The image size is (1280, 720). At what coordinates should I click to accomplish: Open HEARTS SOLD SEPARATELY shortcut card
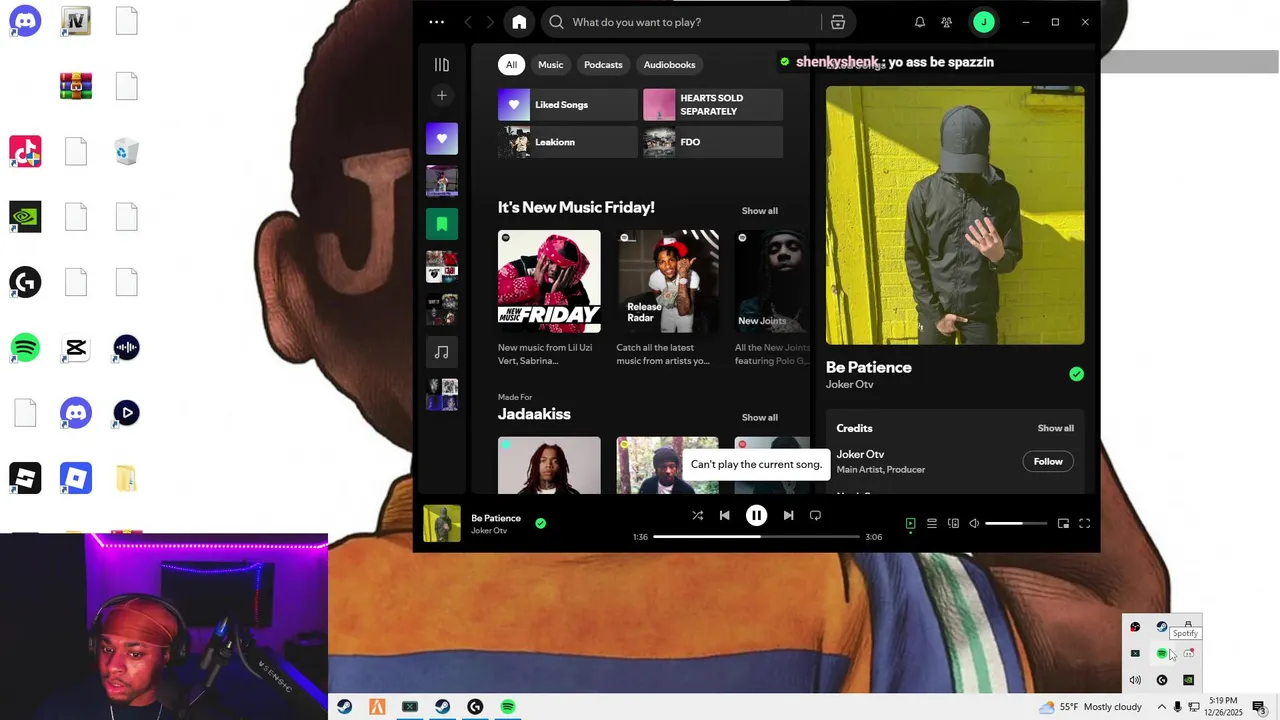tap(713, 105)
